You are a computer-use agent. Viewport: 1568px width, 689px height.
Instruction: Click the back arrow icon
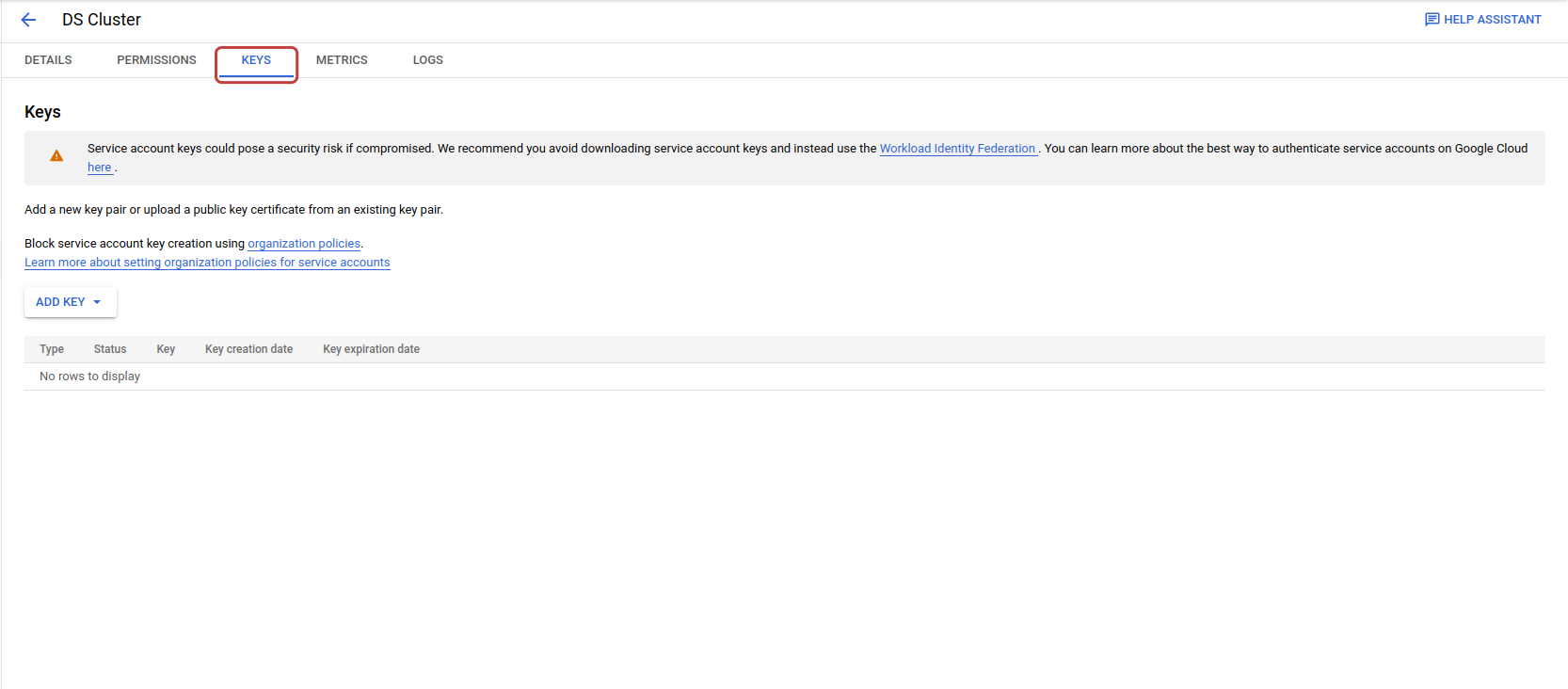click(28, 20)
